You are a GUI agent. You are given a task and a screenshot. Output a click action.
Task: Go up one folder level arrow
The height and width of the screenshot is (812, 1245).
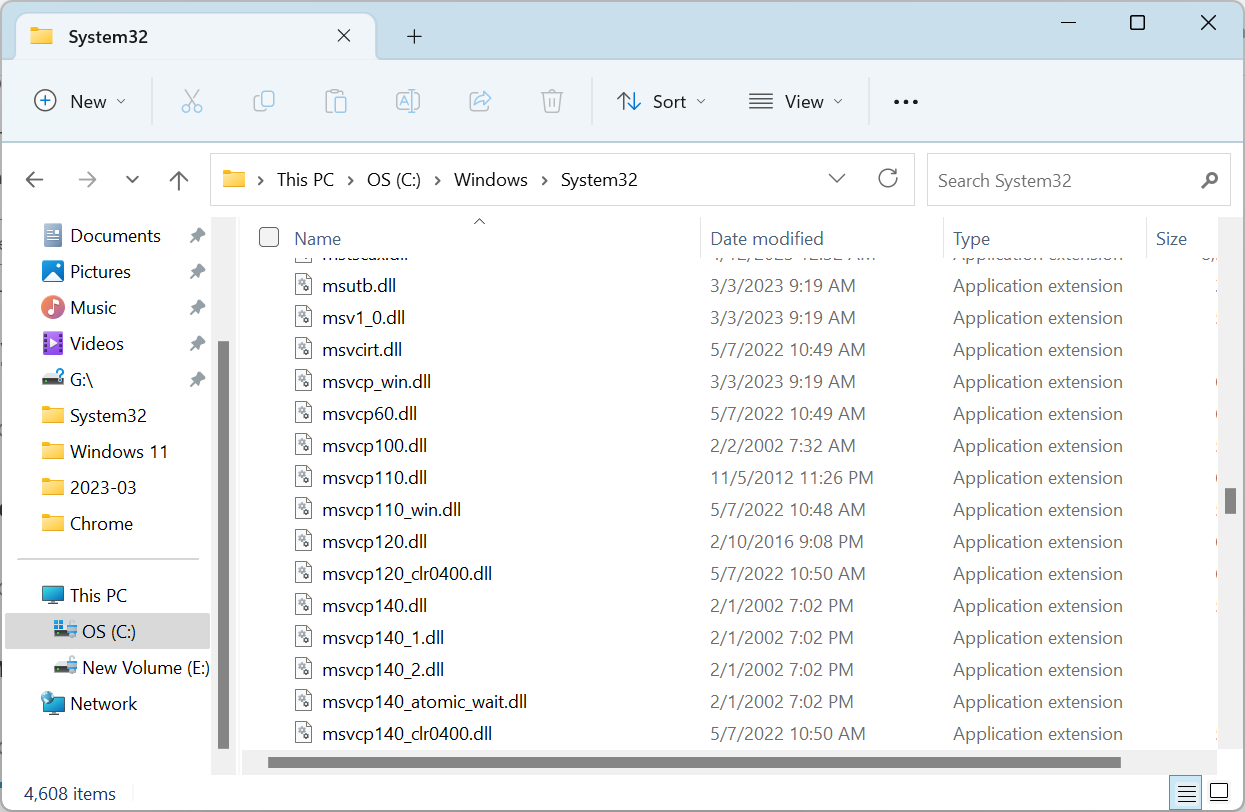179,180
